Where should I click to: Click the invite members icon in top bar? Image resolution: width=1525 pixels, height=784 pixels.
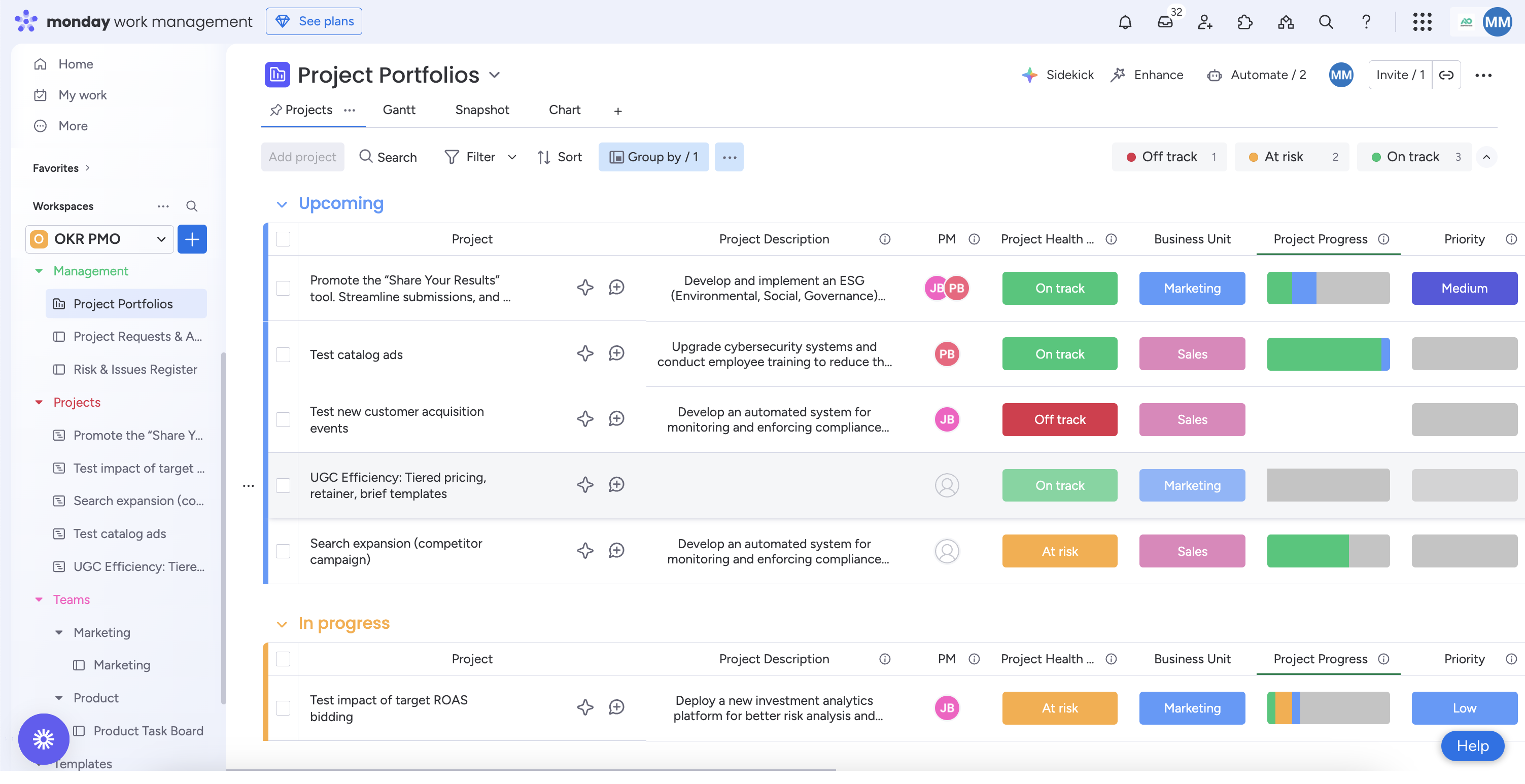(1205, 22)
